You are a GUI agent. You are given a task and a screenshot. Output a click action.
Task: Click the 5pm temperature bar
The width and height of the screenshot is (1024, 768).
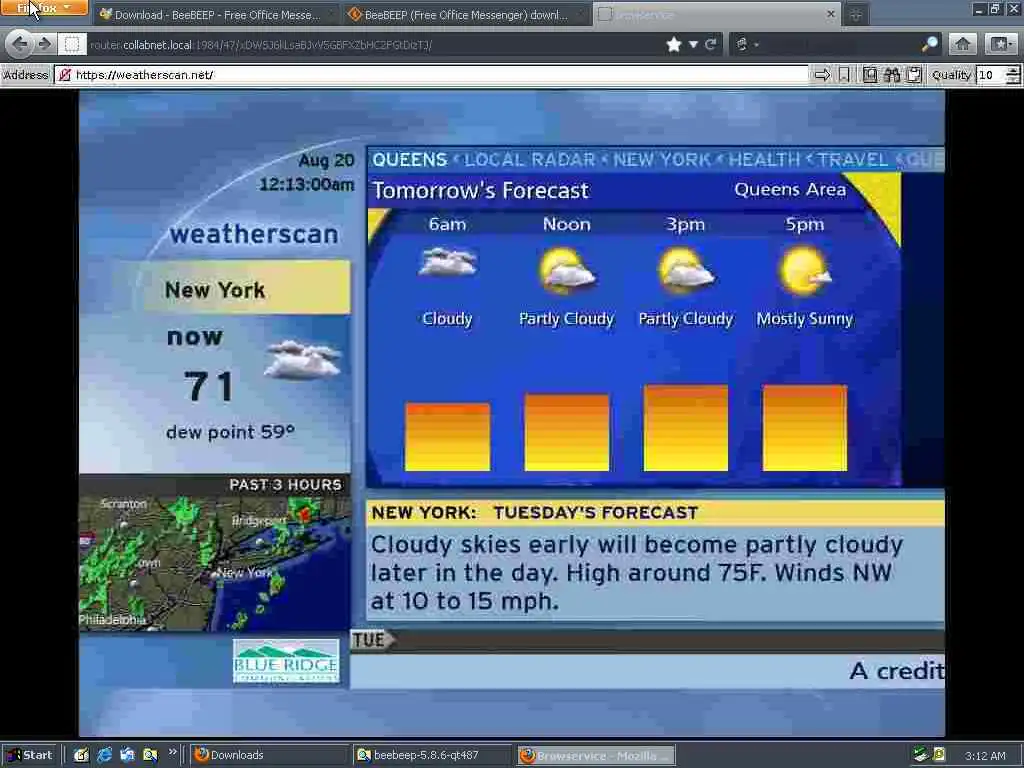tap(805, 428)
